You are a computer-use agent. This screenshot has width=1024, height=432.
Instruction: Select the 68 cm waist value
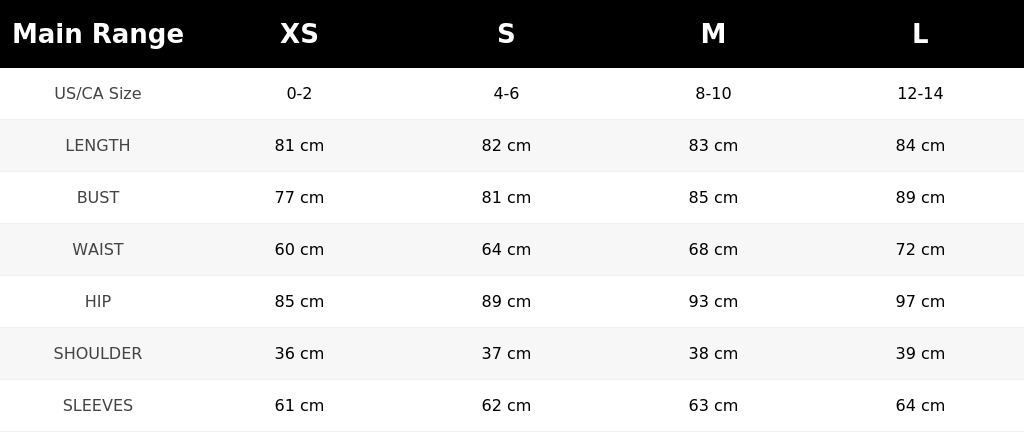[713, 249]
